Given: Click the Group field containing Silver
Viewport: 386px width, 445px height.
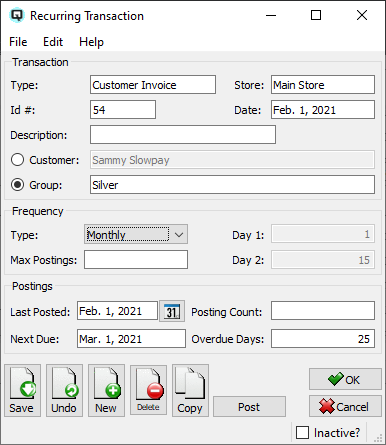Looking at the screenshot, I should [x=232, y=185].
